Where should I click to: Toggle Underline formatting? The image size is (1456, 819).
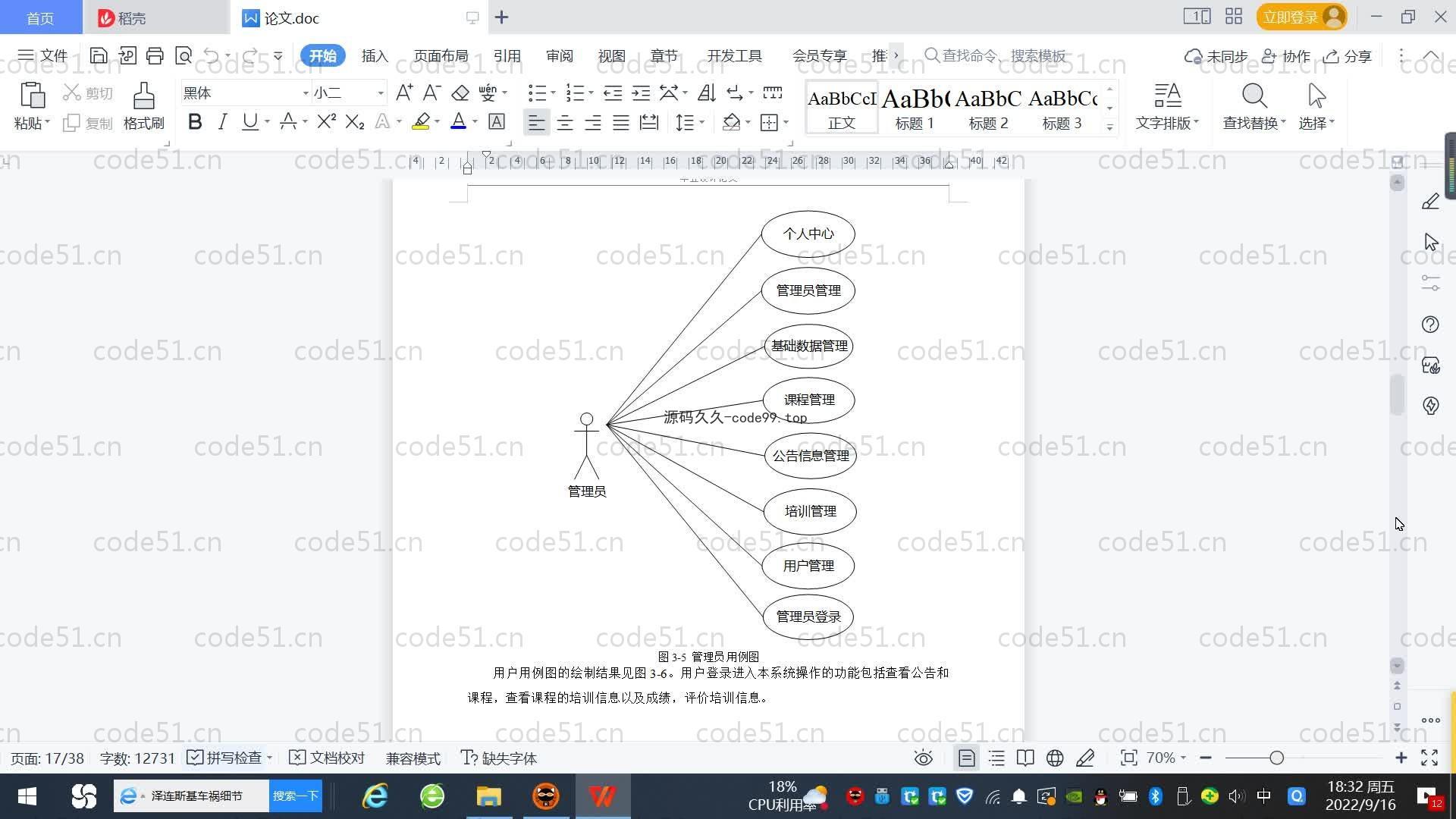click(x=249, y=121)
